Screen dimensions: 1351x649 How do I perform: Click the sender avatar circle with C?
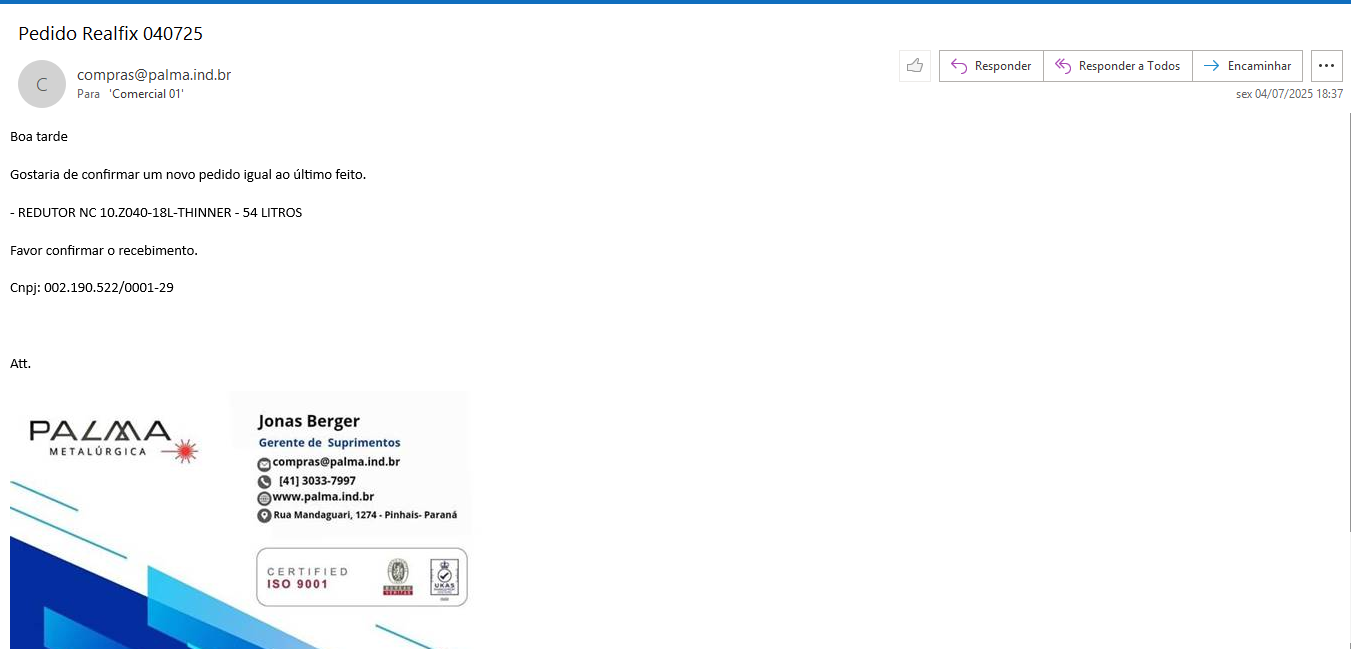tap(42, 84)
